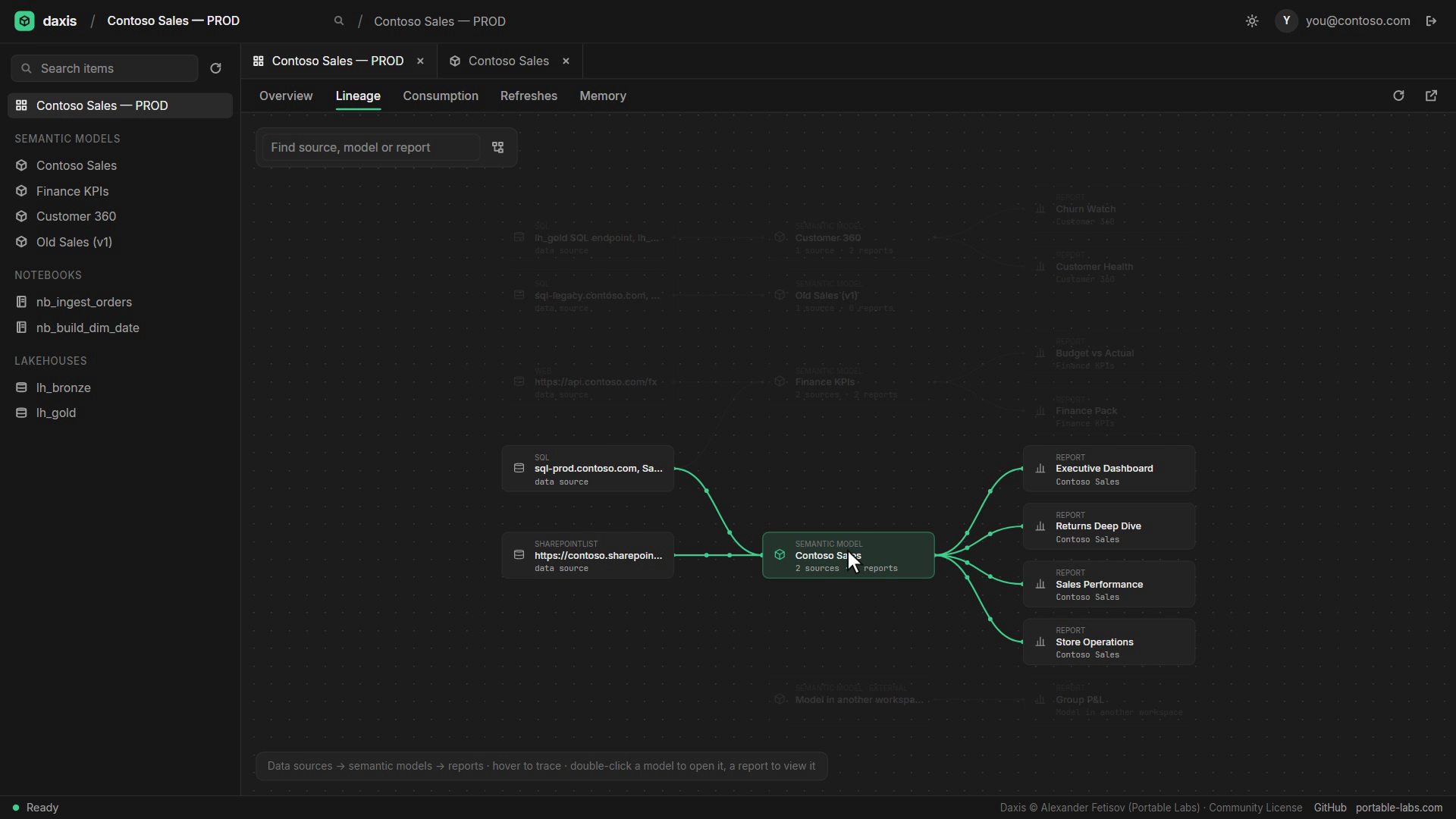Click the user avatar Y

pos(1286,21)
